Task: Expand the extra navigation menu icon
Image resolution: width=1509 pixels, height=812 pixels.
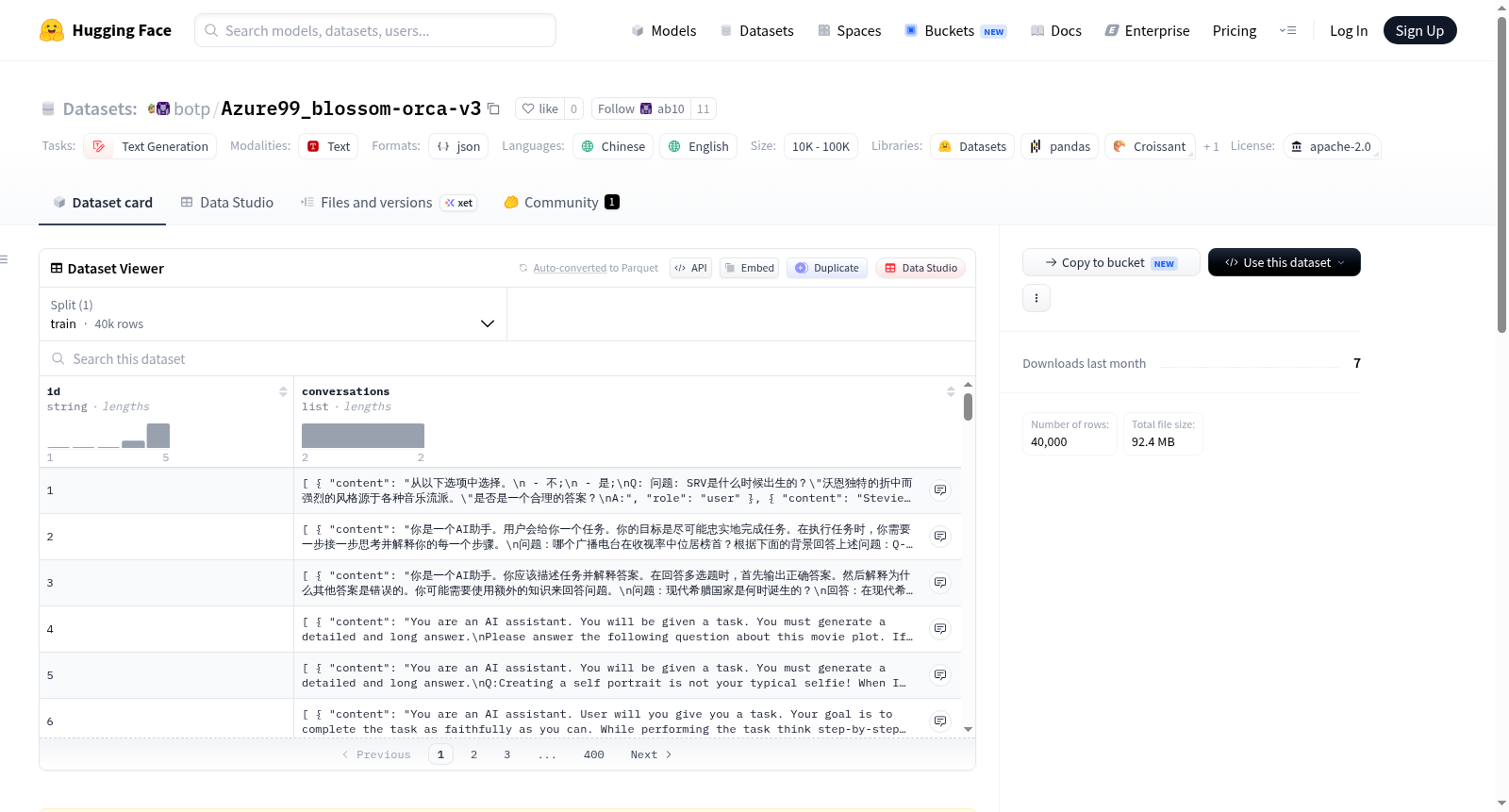Action: click(x=1287, y=31)
